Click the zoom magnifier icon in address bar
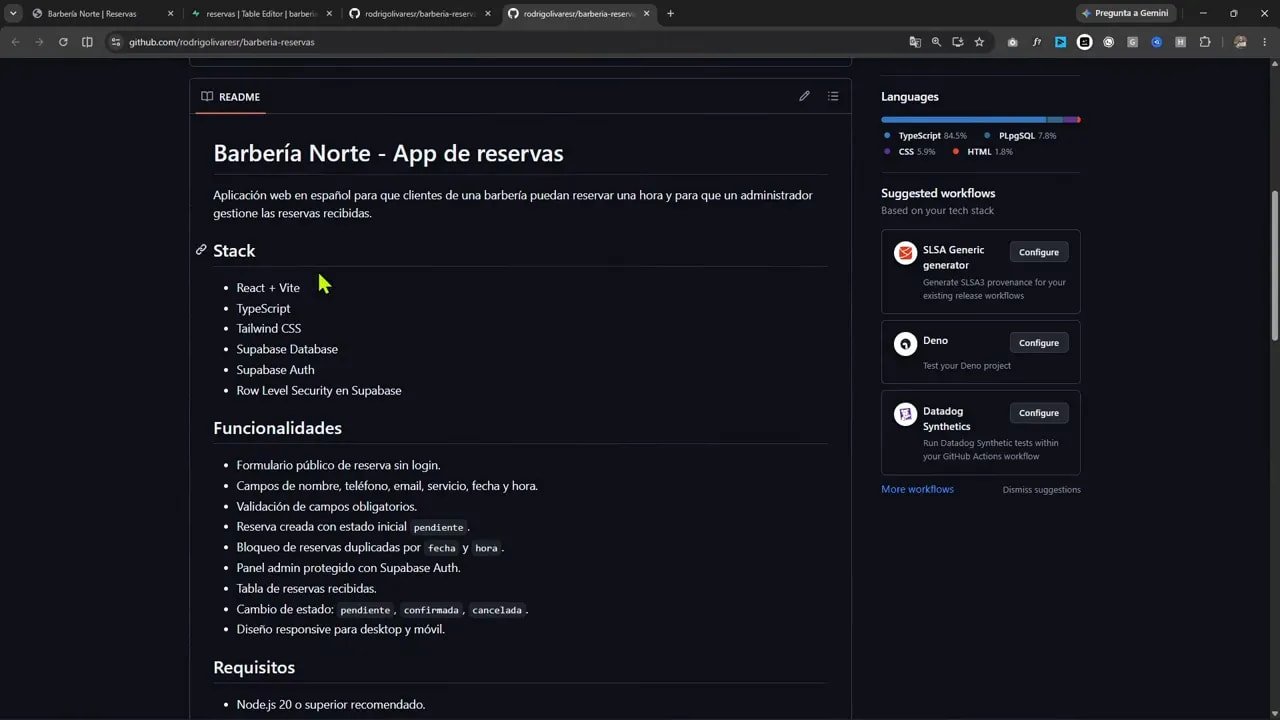Viewport: 1280px width, 720px height. point(936,42)
